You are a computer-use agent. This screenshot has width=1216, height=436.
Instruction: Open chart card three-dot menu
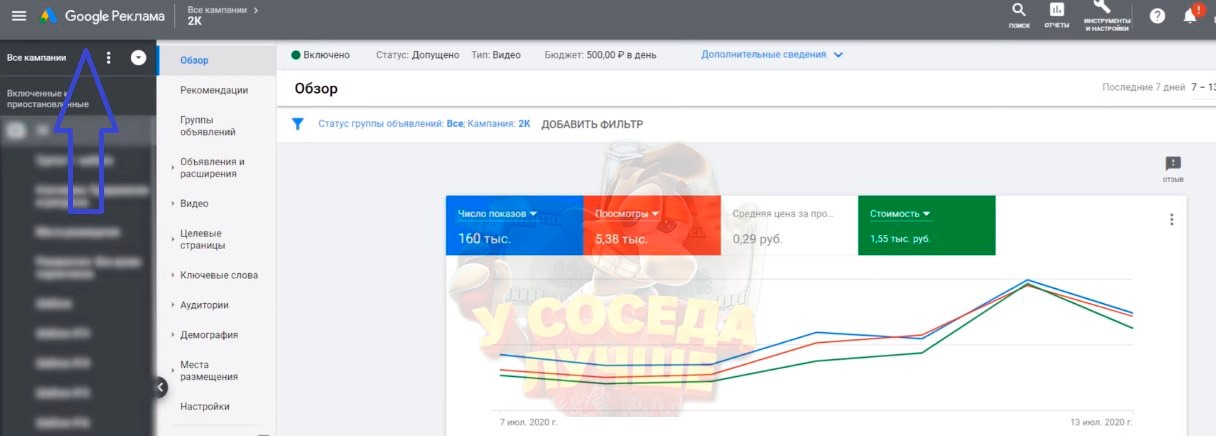[1171, 220]
